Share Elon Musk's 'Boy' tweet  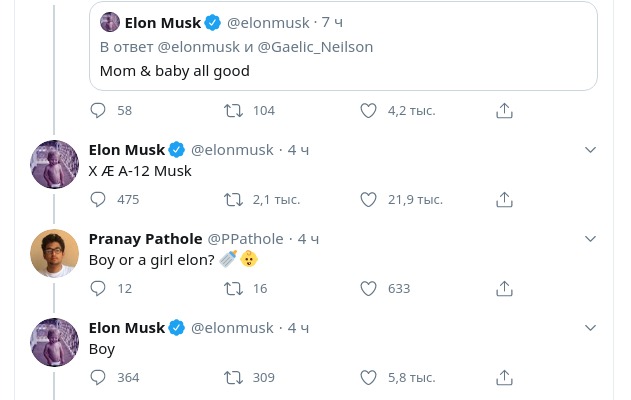[504, 378]
